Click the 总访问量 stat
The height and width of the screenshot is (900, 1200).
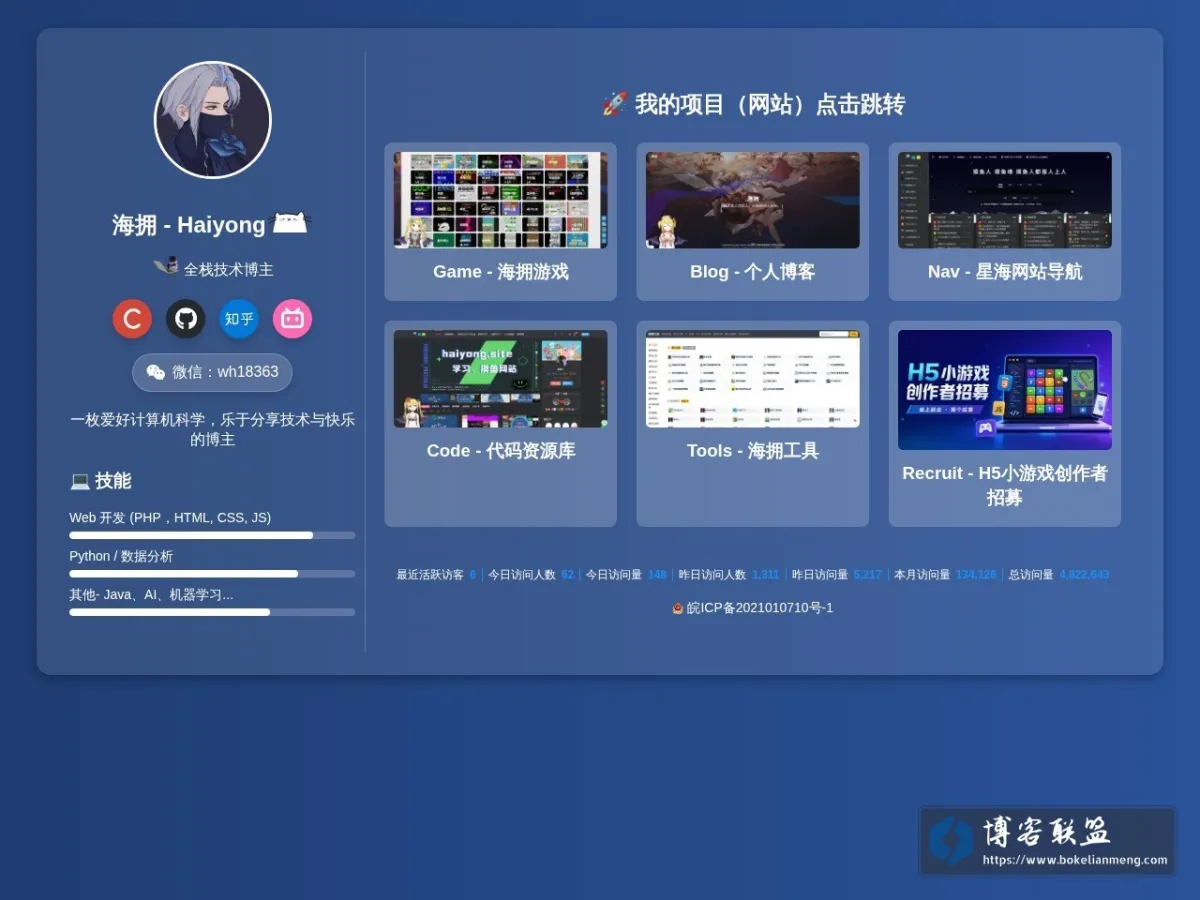(x=1058, y=575)
